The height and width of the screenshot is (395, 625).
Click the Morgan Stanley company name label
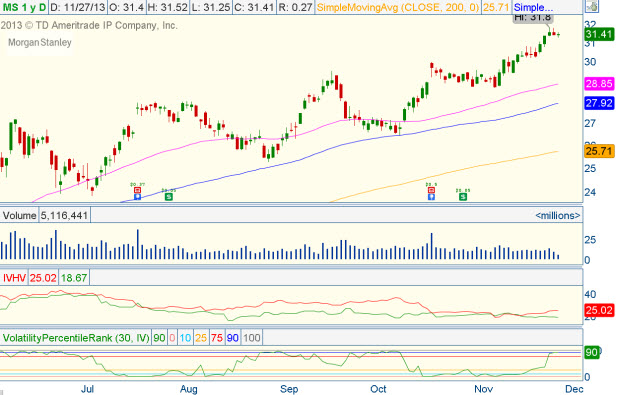[40, 43]
